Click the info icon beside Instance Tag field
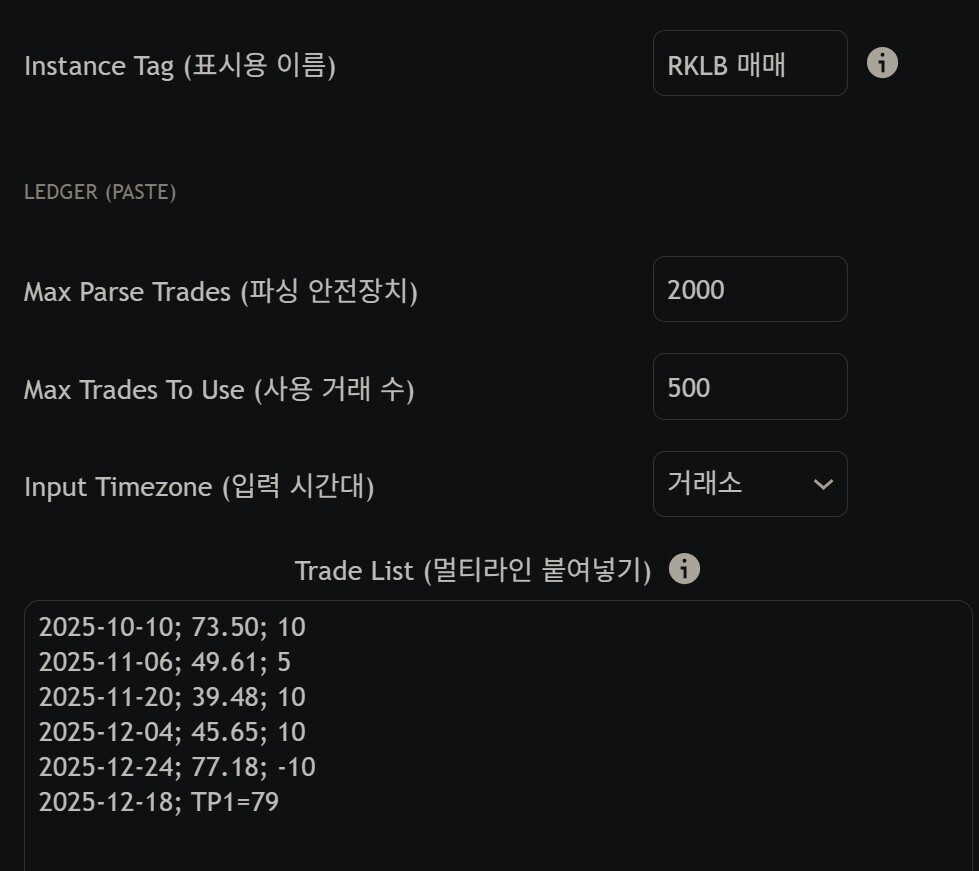The height and width of the screenshot is (871, 979). [881, 63]
